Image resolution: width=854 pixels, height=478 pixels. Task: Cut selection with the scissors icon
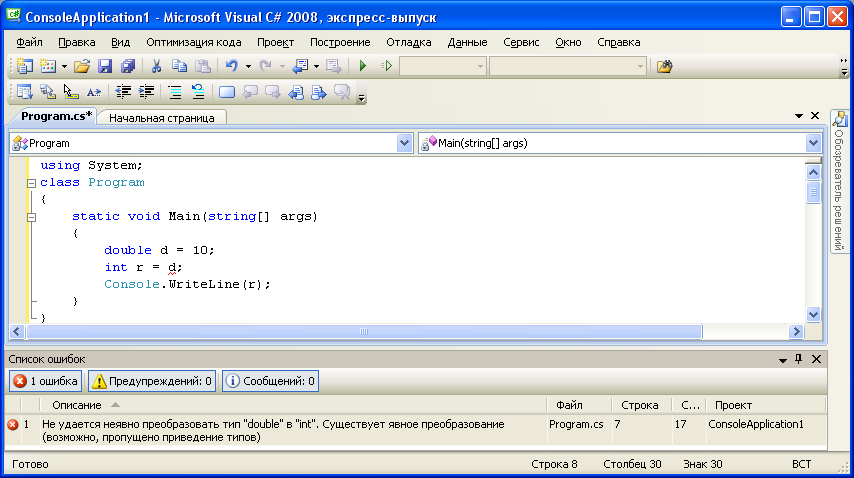point(156,66)
